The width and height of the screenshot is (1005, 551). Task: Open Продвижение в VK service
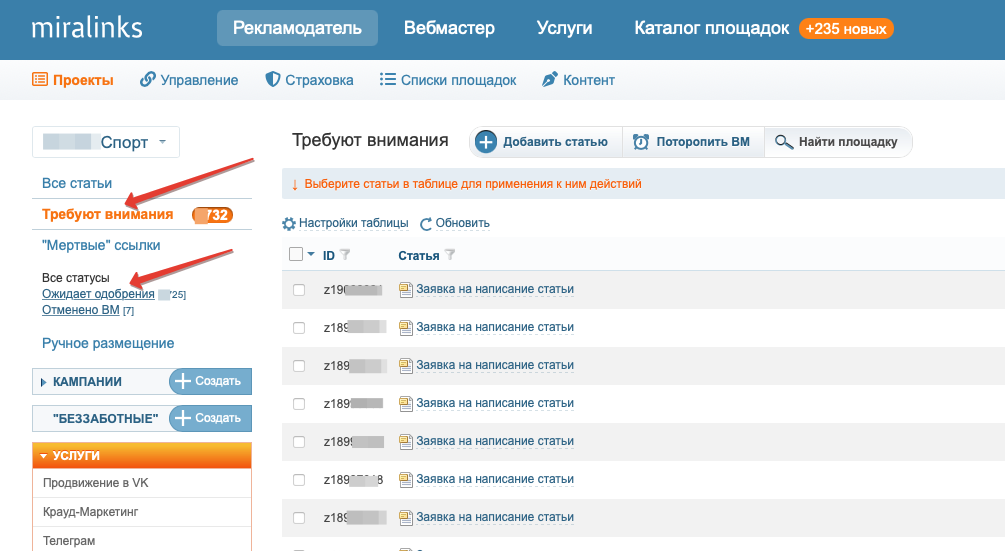(96, 483)
